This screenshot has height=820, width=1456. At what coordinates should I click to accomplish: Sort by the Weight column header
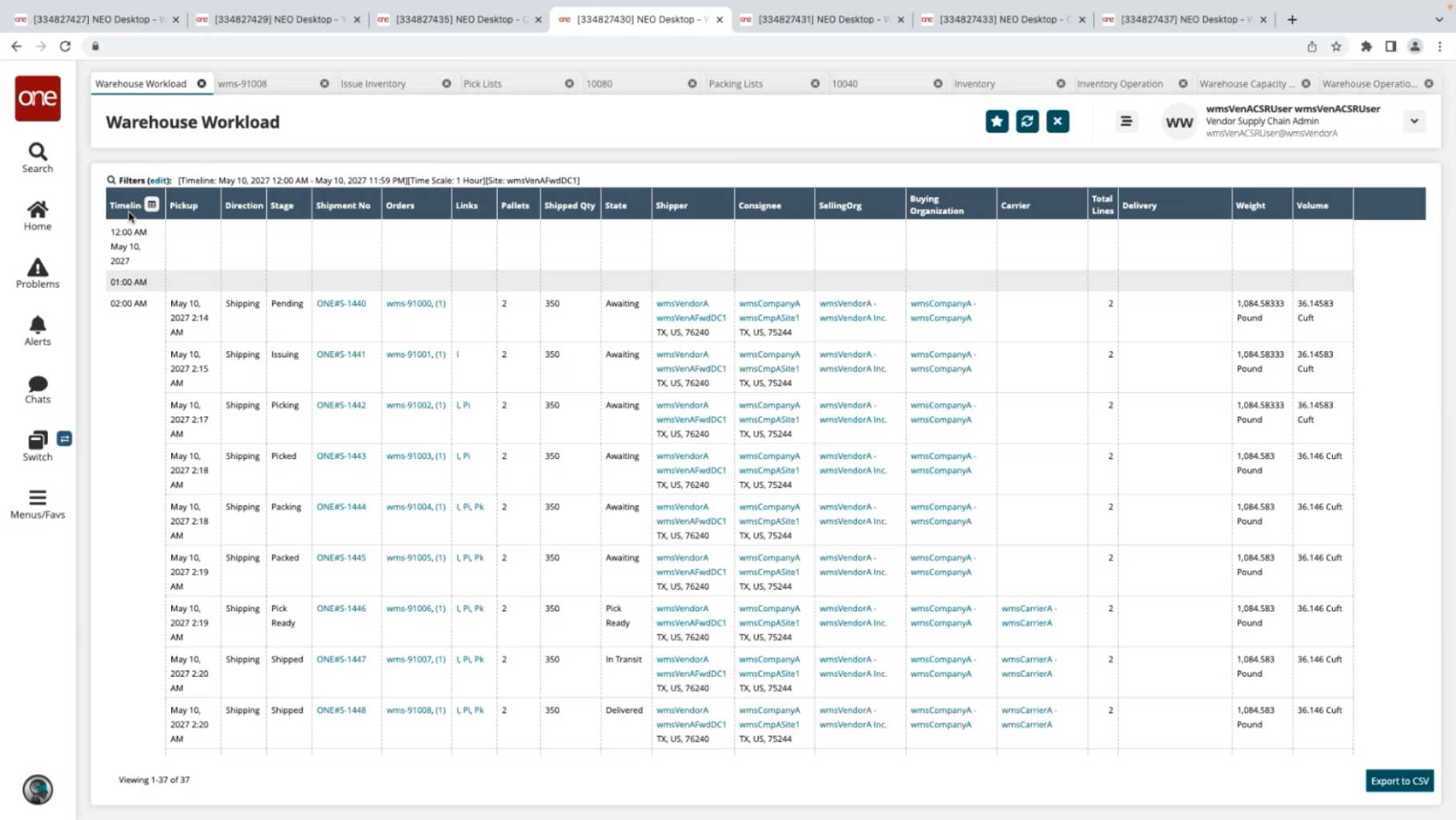(1250, 206)
